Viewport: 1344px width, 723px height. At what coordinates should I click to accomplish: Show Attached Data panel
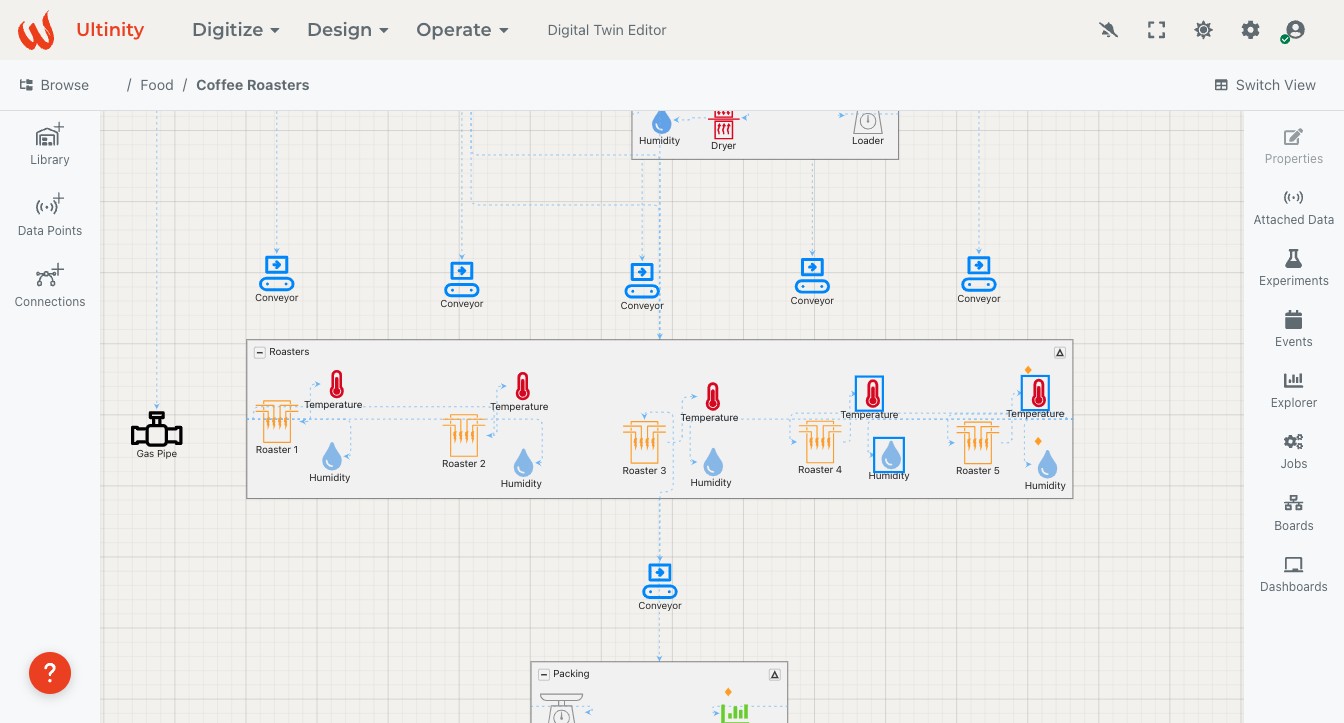[x=1293, y=207]
